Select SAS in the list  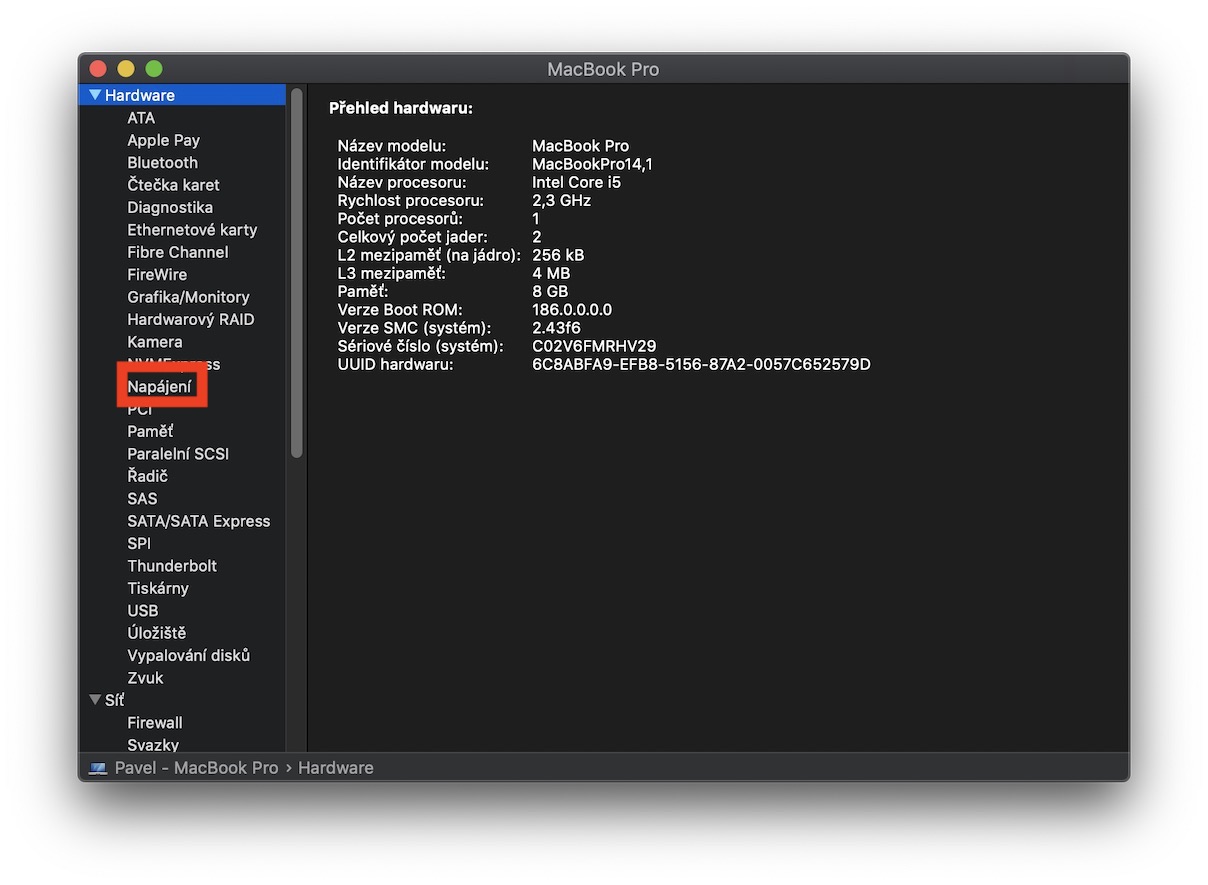coord(142,498)
